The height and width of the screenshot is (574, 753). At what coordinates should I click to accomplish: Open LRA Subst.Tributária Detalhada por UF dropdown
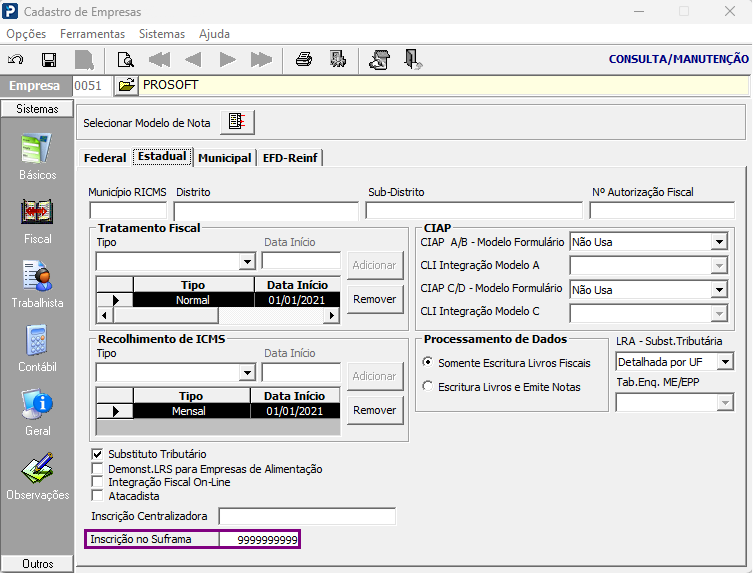point(725,361)
